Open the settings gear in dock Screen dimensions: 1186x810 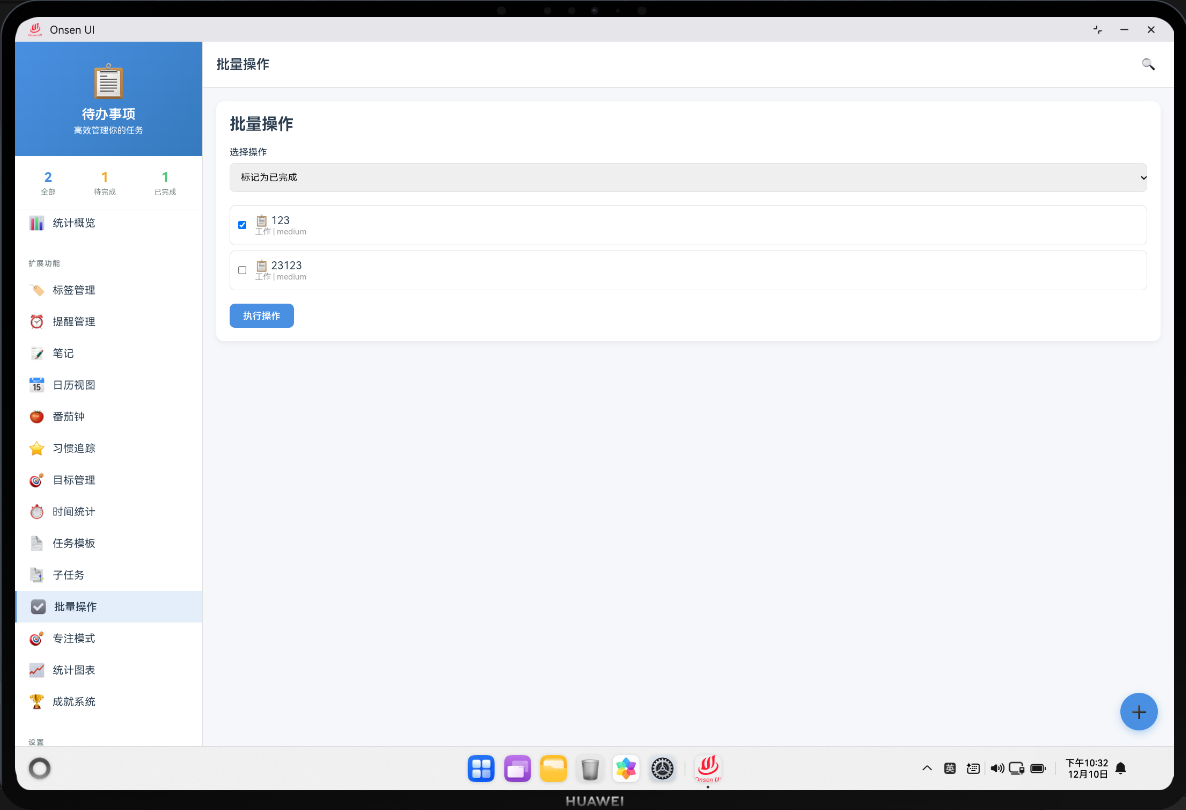(x=663, y=769)
